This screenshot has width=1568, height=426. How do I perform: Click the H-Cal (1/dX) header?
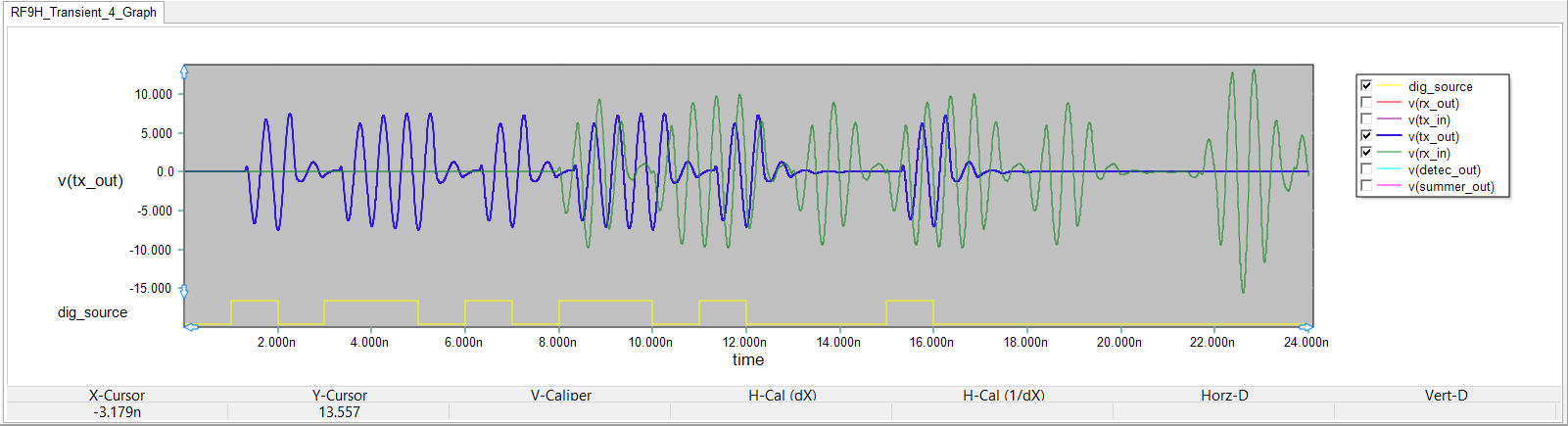pos(1004,396)
